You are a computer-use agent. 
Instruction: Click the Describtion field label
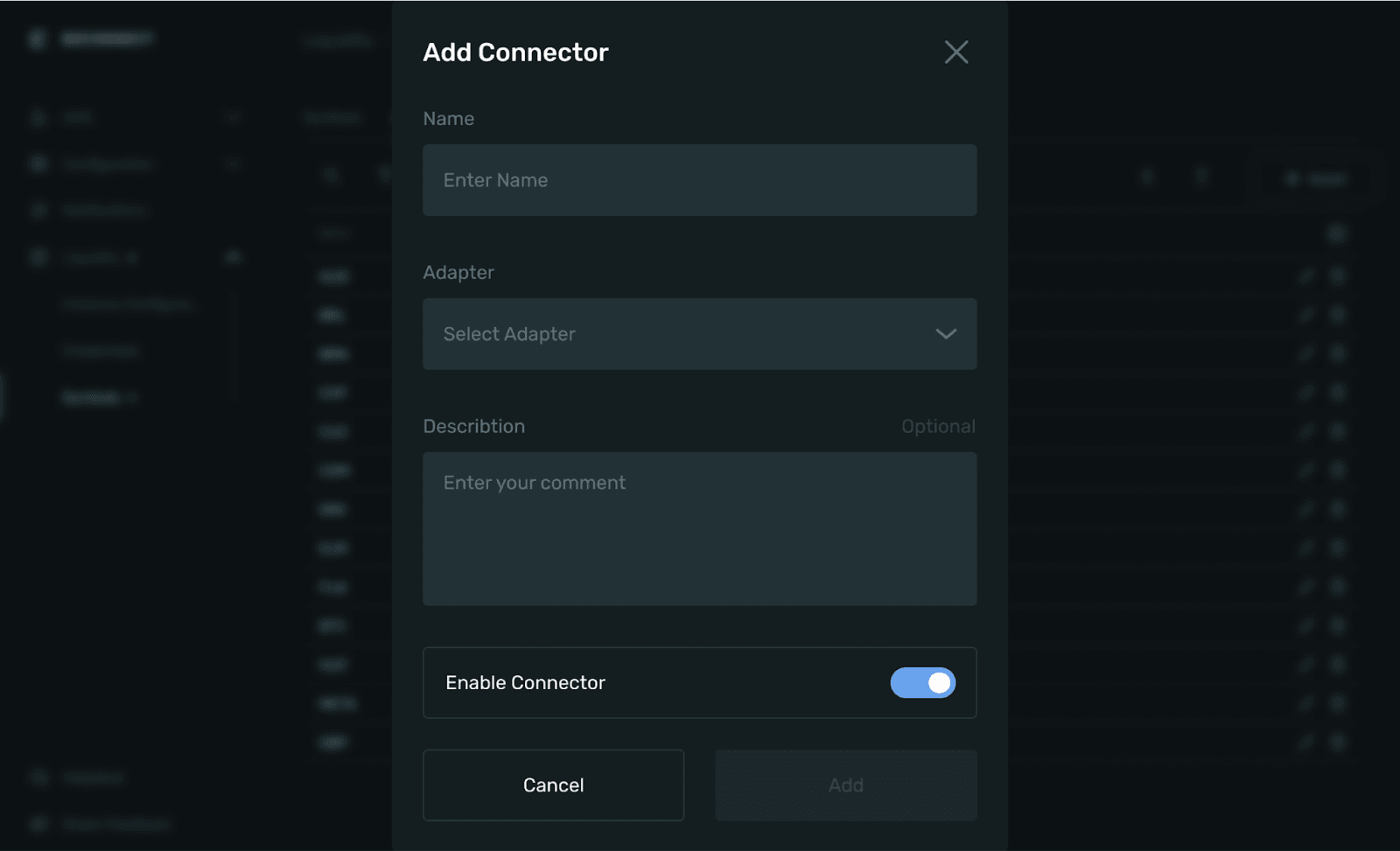point(473,427)
